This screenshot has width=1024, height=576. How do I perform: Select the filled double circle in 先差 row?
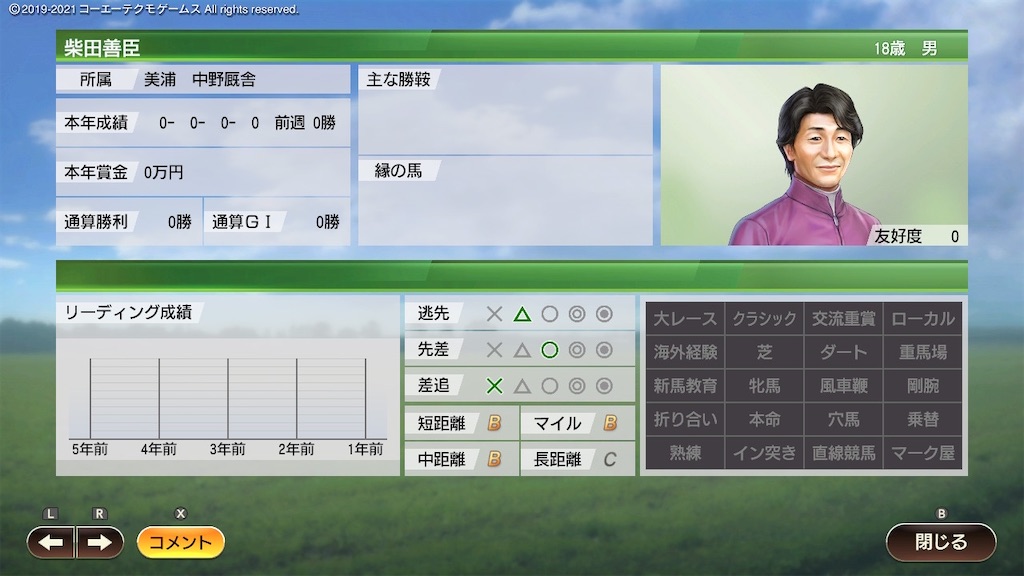604,350
